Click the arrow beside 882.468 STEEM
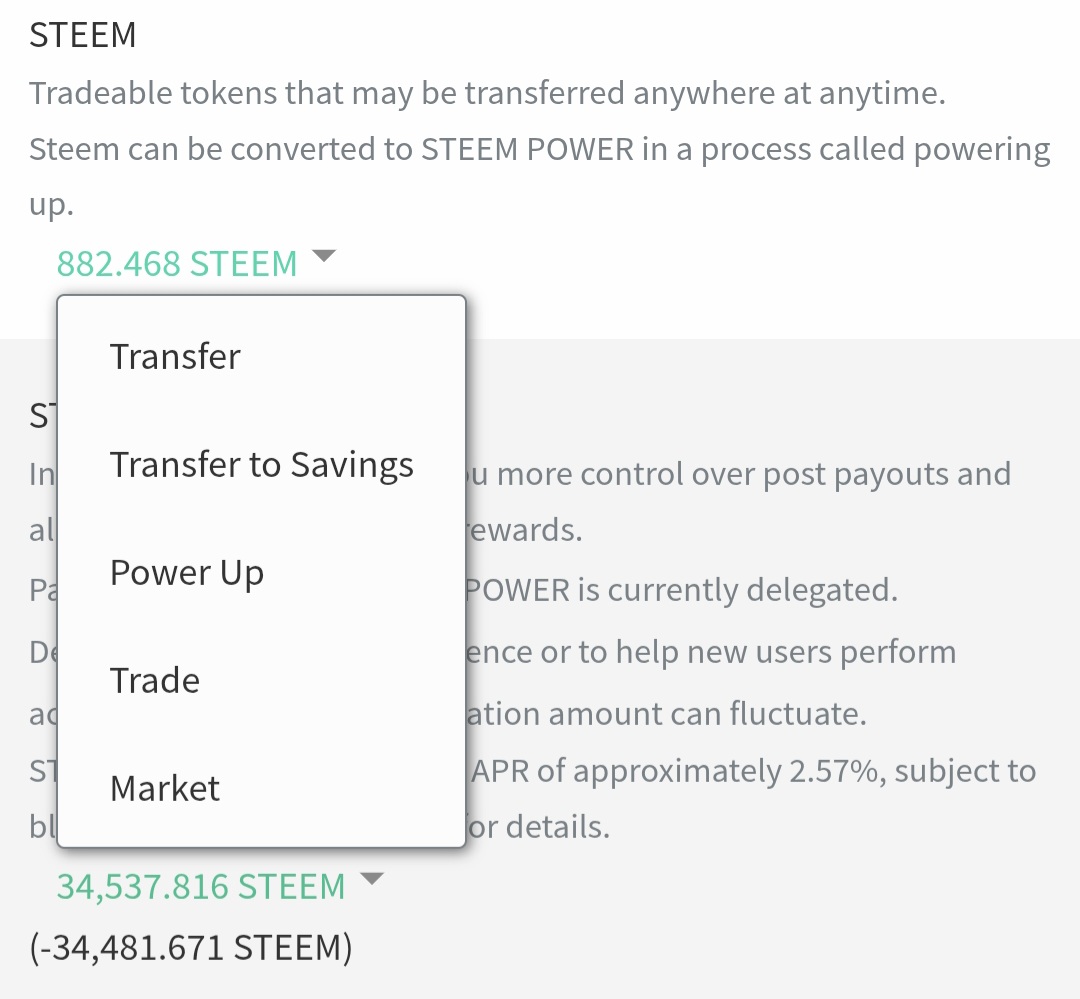 323,257
